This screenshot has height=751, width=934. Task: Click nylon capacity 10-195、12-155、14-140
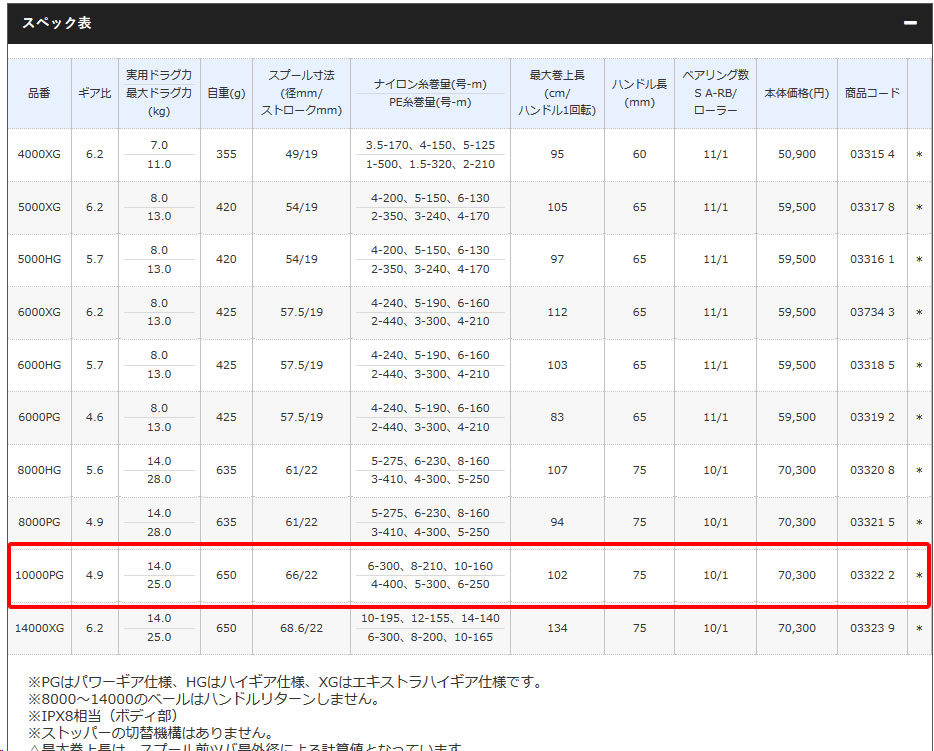pyautogui.click(x=430, y=618)
